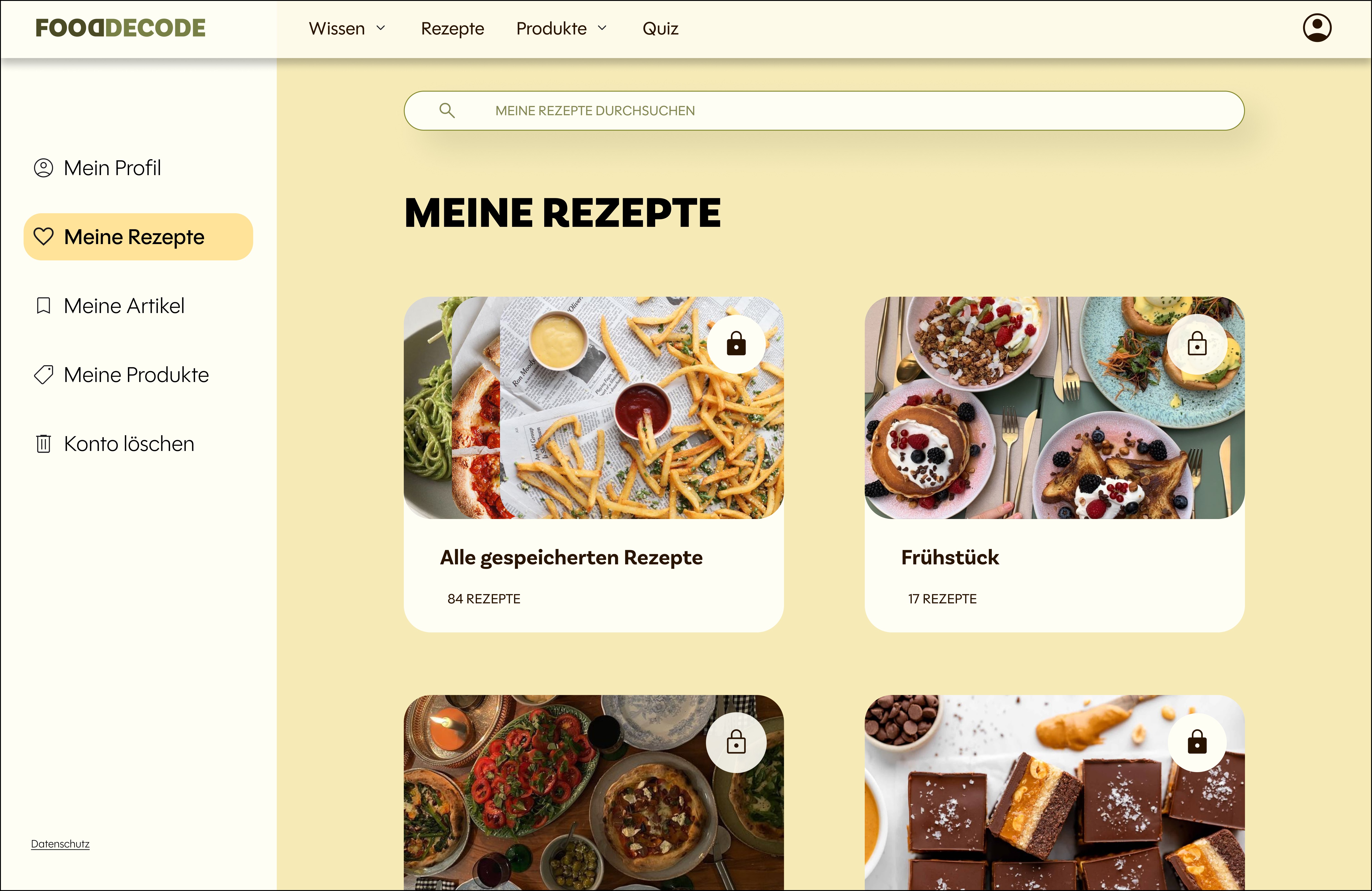The image size is (1372, 891).
Task: Toggle lock on the pizza table collection
Action: coord(736,742)
